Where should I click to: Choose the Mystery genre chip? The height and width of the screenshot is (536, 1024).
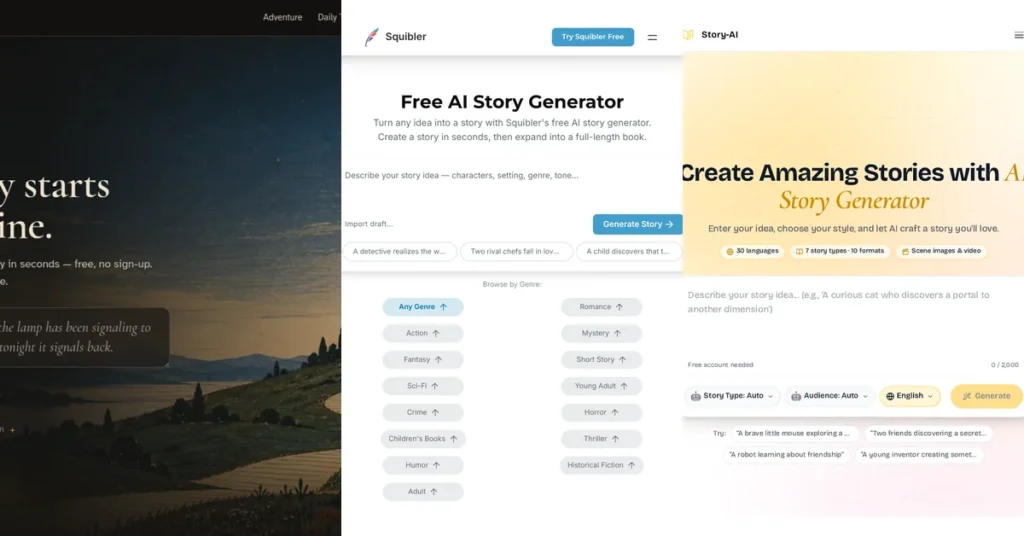[x=601, y=333]
